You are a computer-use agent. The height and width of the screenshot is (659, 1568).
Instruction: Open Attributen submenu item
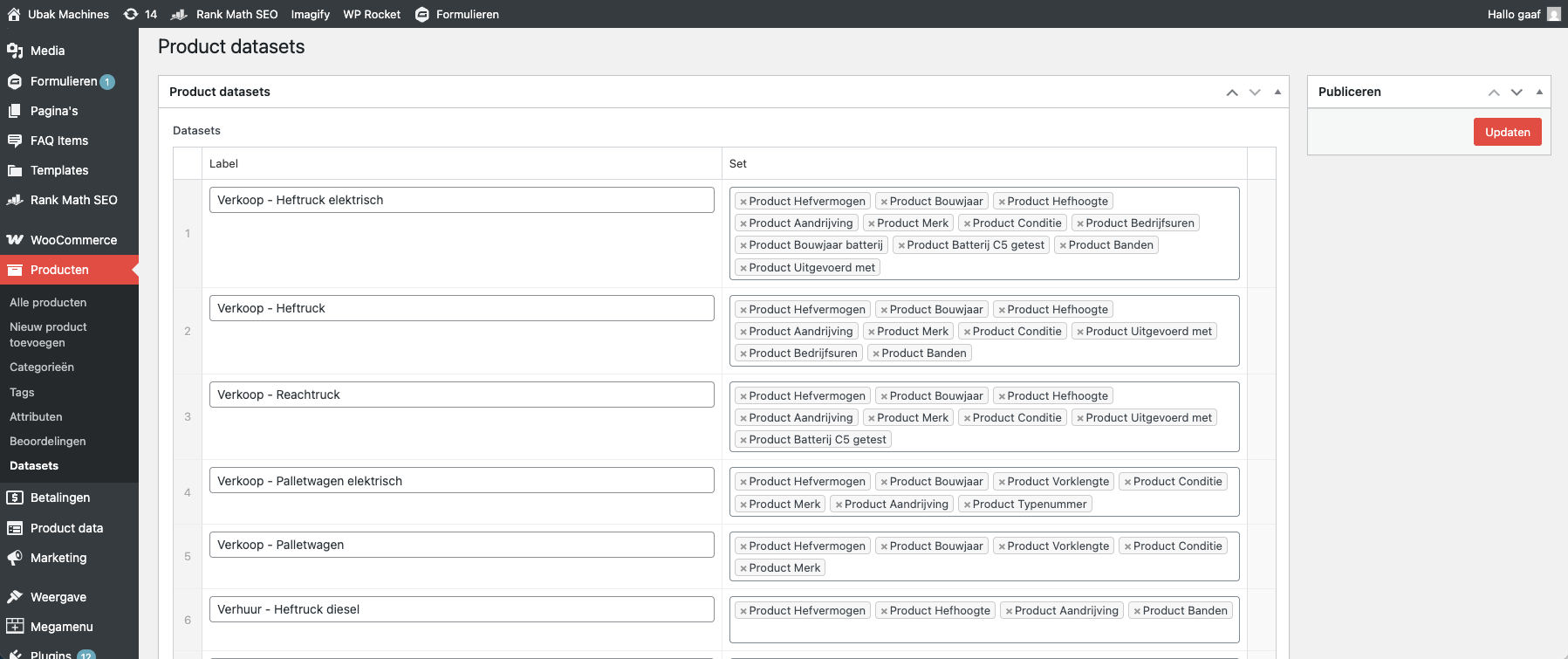[x=36, y=417]
